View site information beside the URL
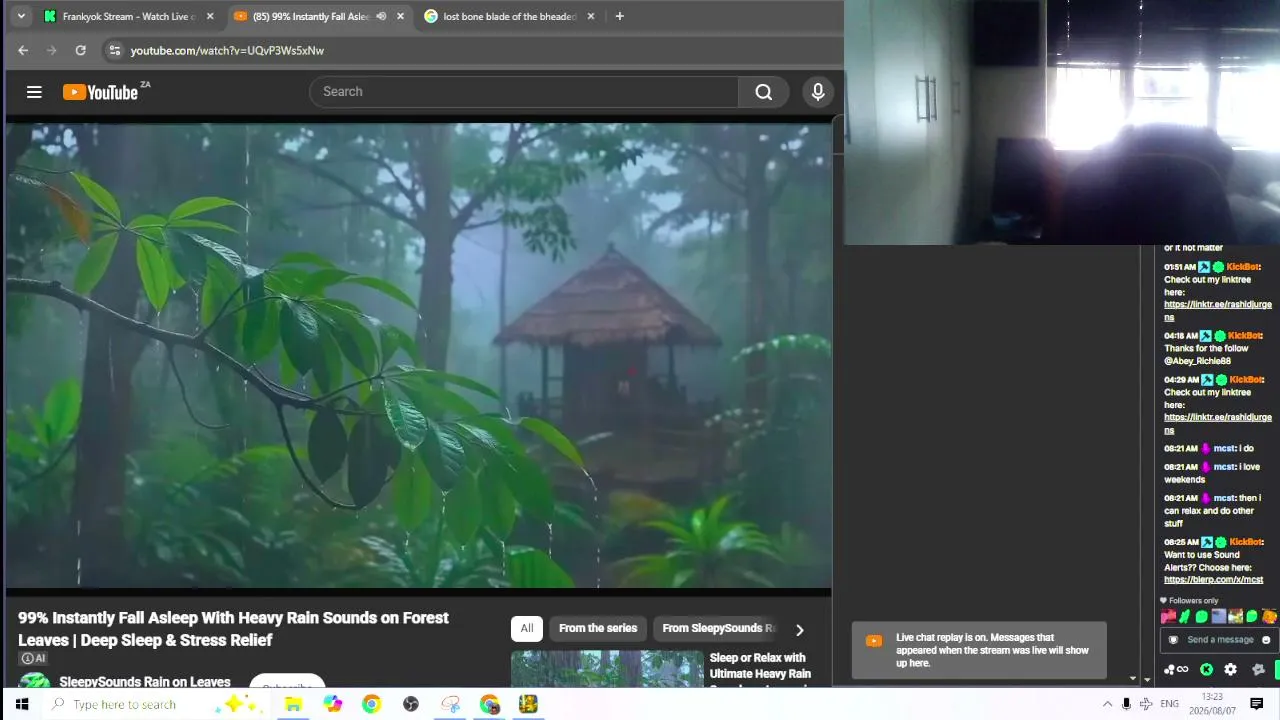The width and height of the screenshot is (1280, 720). coord(114,50)
